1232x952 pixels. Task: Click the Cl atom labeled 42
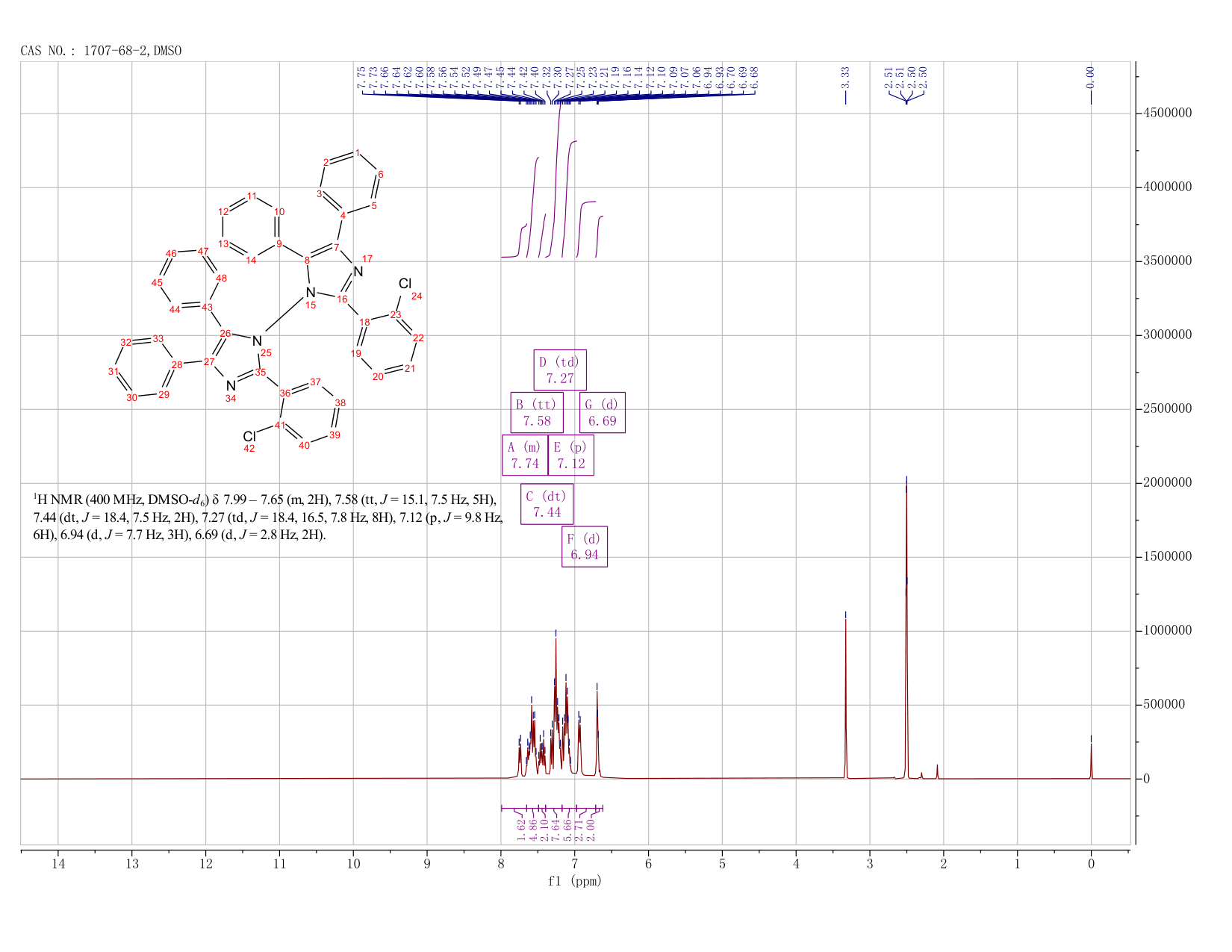click(249, 437)
